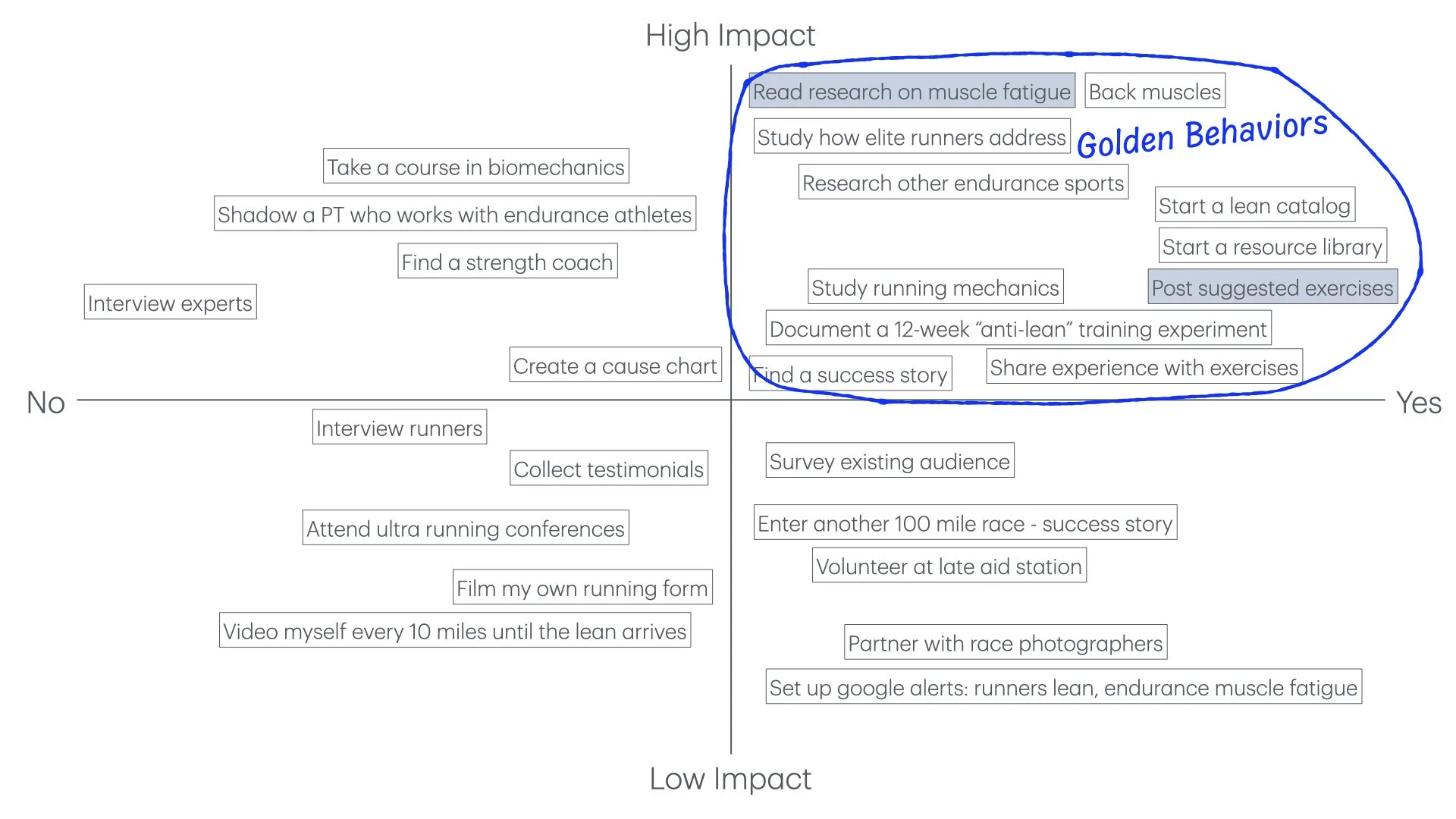This screenshot has height=819, width=1456.
Task: Click the 'Start a lean catalog' box
Action: tap(1254, 205)
